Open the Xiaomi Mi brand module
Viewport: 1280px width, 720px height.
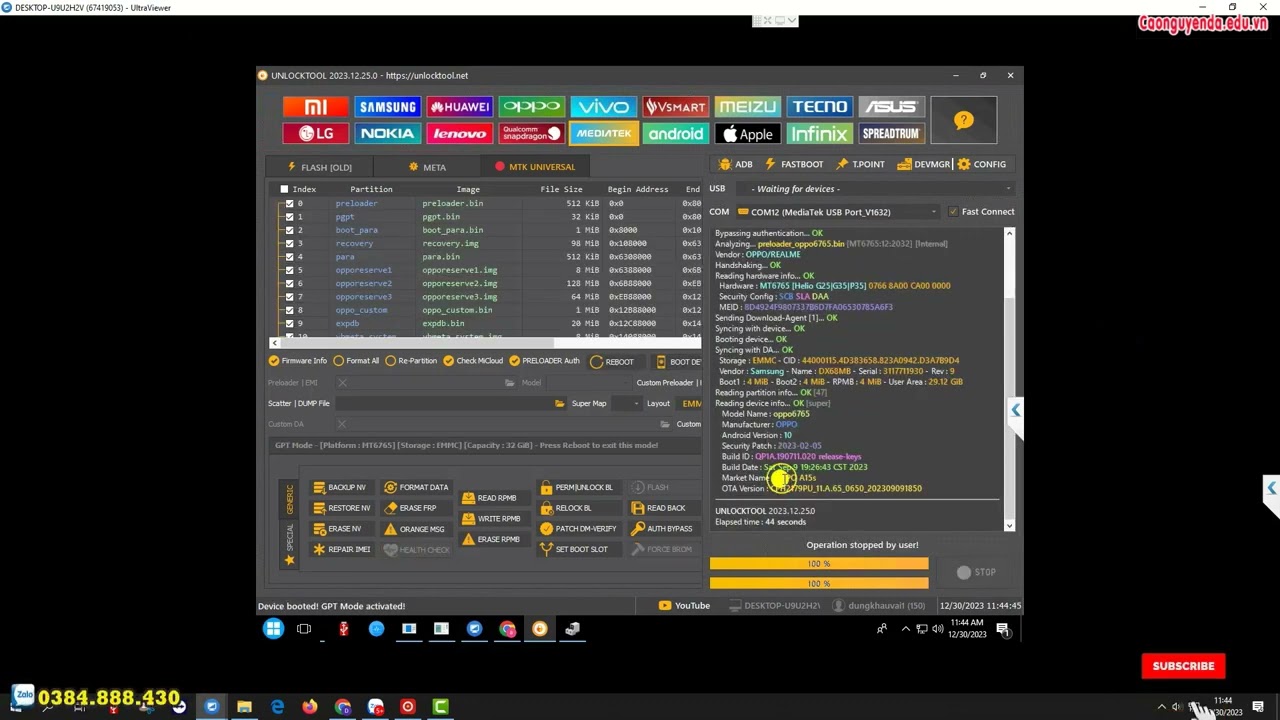point(315,107)
